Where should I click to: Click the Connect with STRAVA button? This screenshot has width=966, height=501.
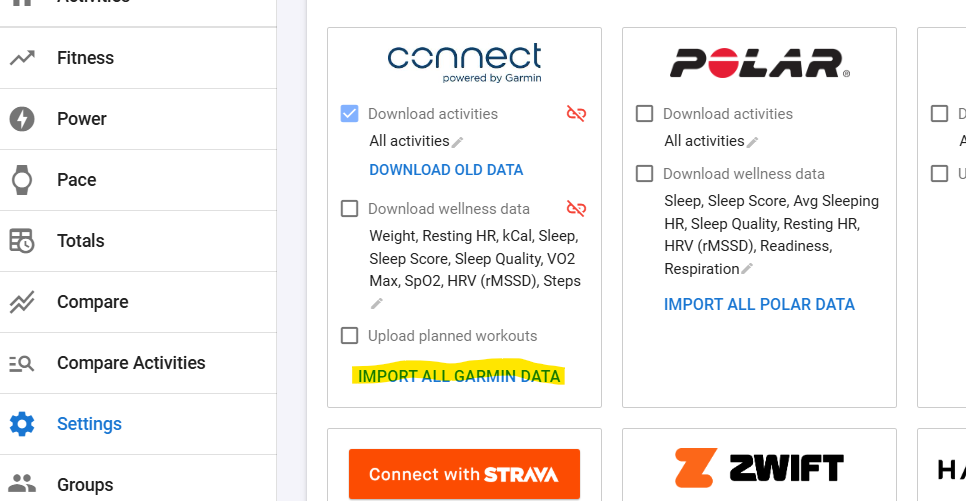click(x=465, y=474)
